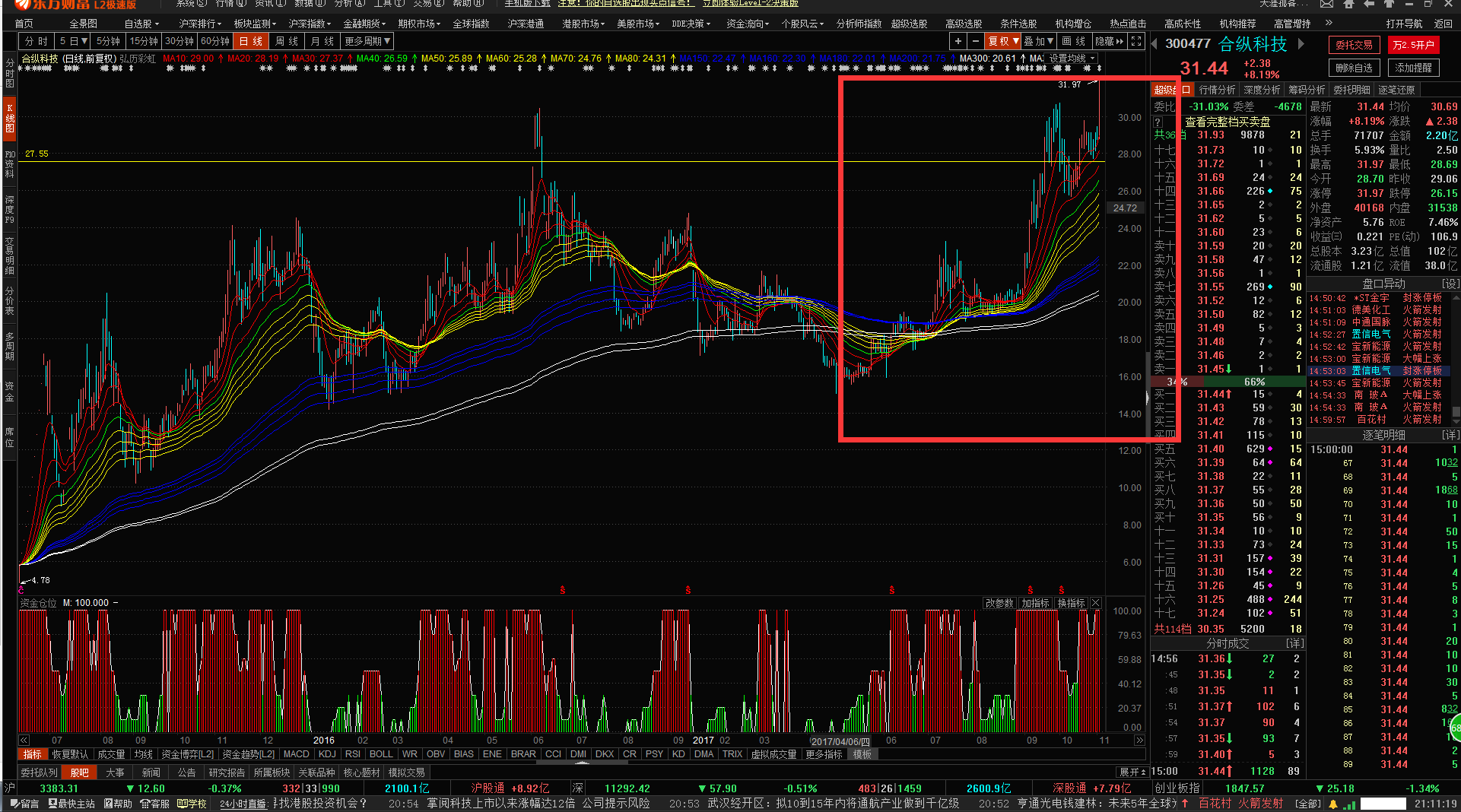This screenshot has height=812, width=1461.
Task: Open 5日 period dropdown
Action: [x=73, y=41]
